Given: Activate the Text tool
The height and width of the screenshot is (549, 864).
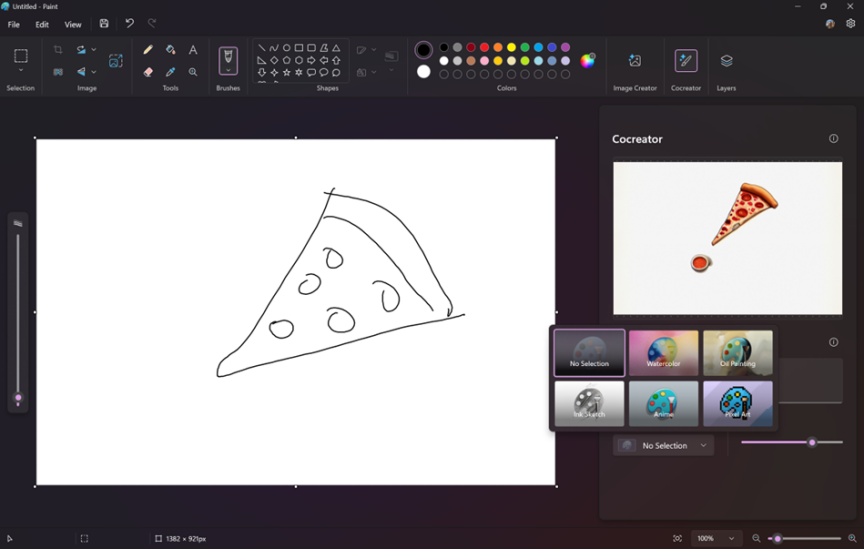Looking at the screenshot, I should pos(193,50).
